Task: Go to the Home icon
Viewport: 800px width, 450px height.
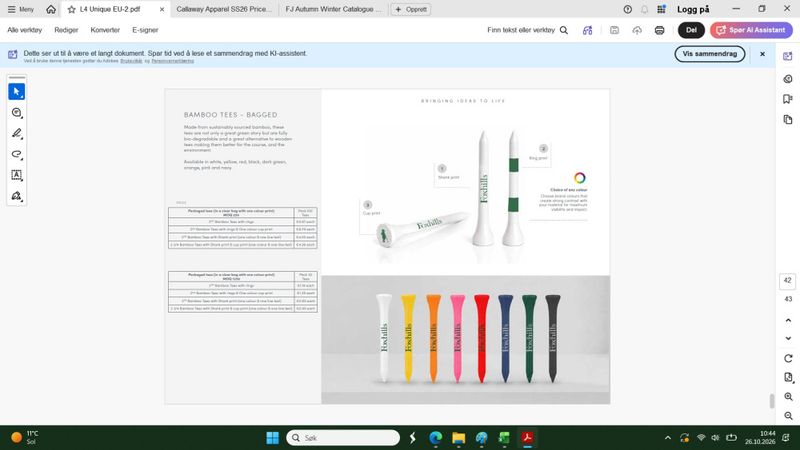Action: pyautogui.click(x=51, y=9)
